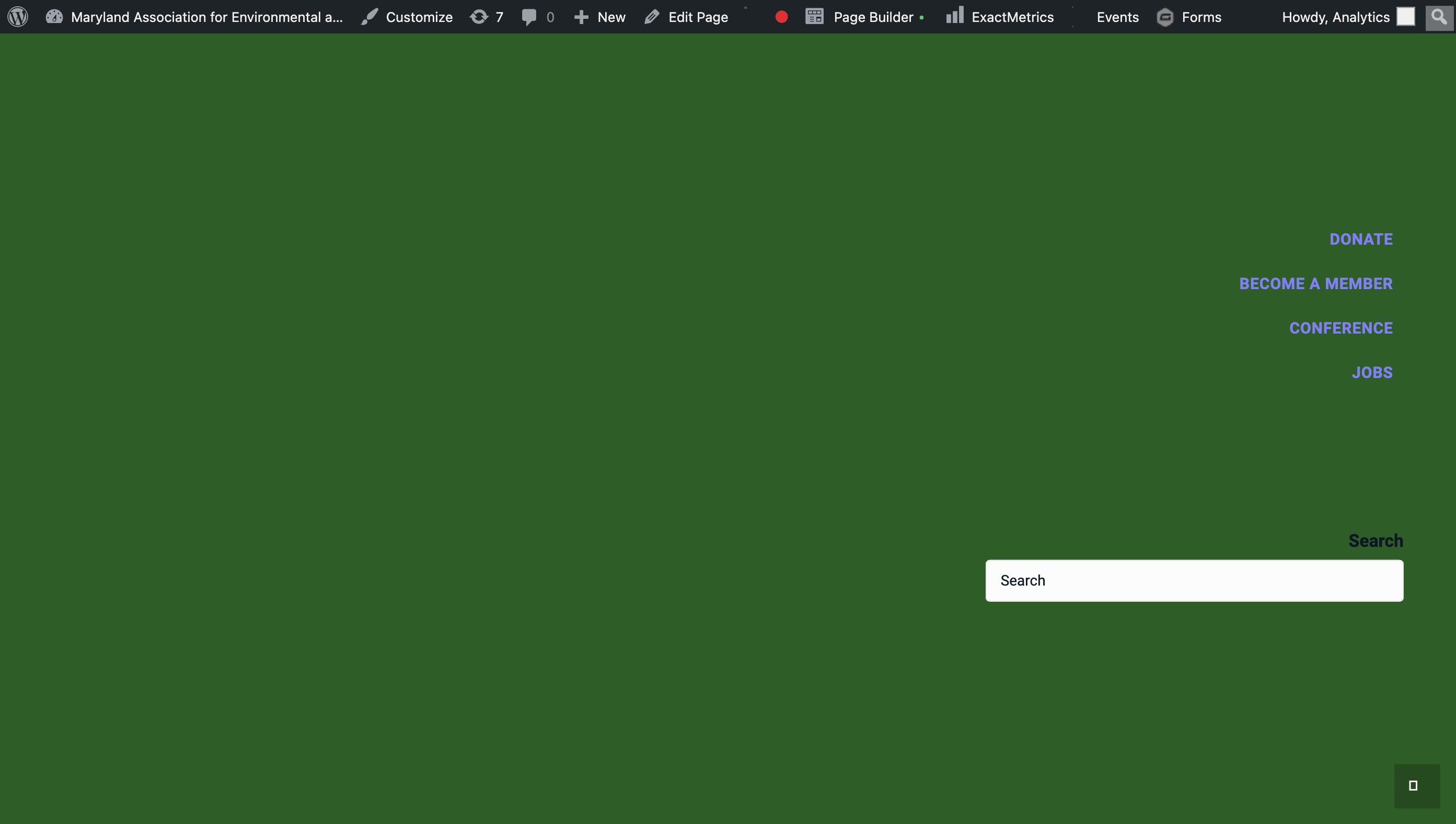Open the ExactMetrics analytics menu

[1000, 17]
